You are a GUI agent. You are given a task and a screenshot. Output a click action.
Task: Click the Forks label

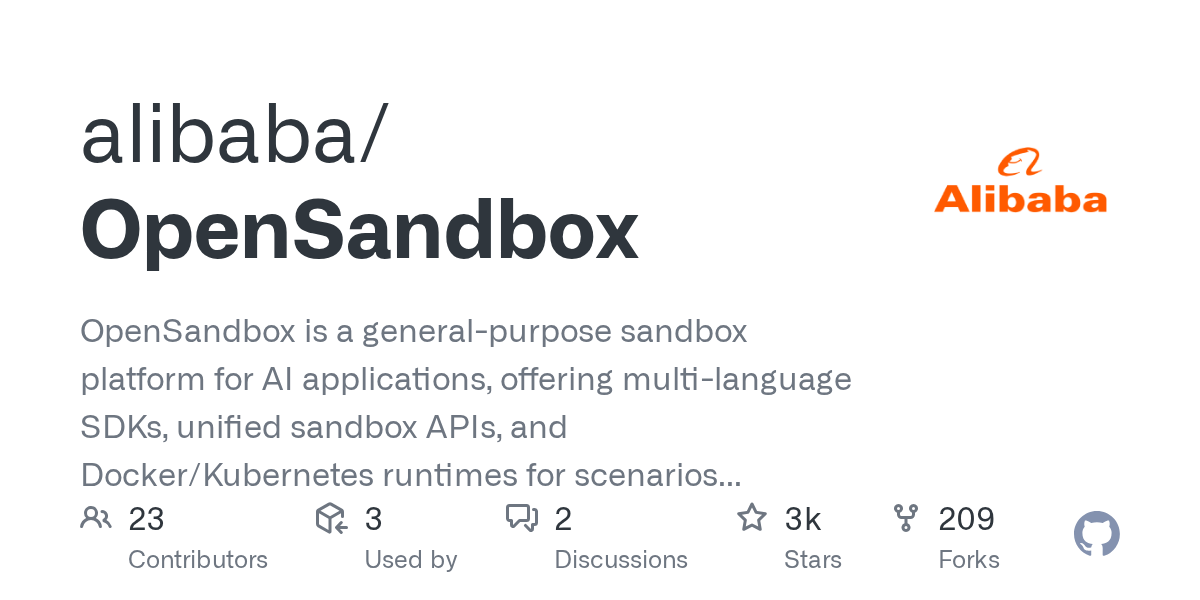[x=969, y=559]
